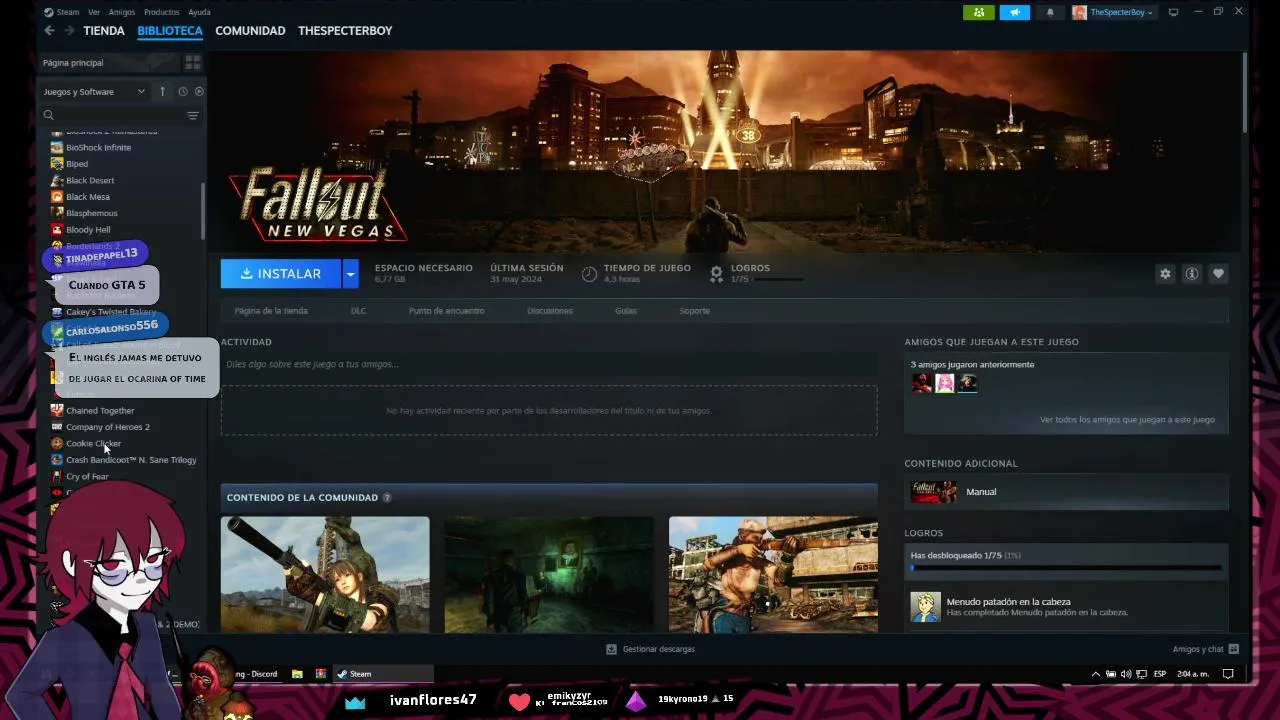Screen dimensions: 1280x720
Task: Open the armed woman community screenshot
Action: (x=325, y=574)
